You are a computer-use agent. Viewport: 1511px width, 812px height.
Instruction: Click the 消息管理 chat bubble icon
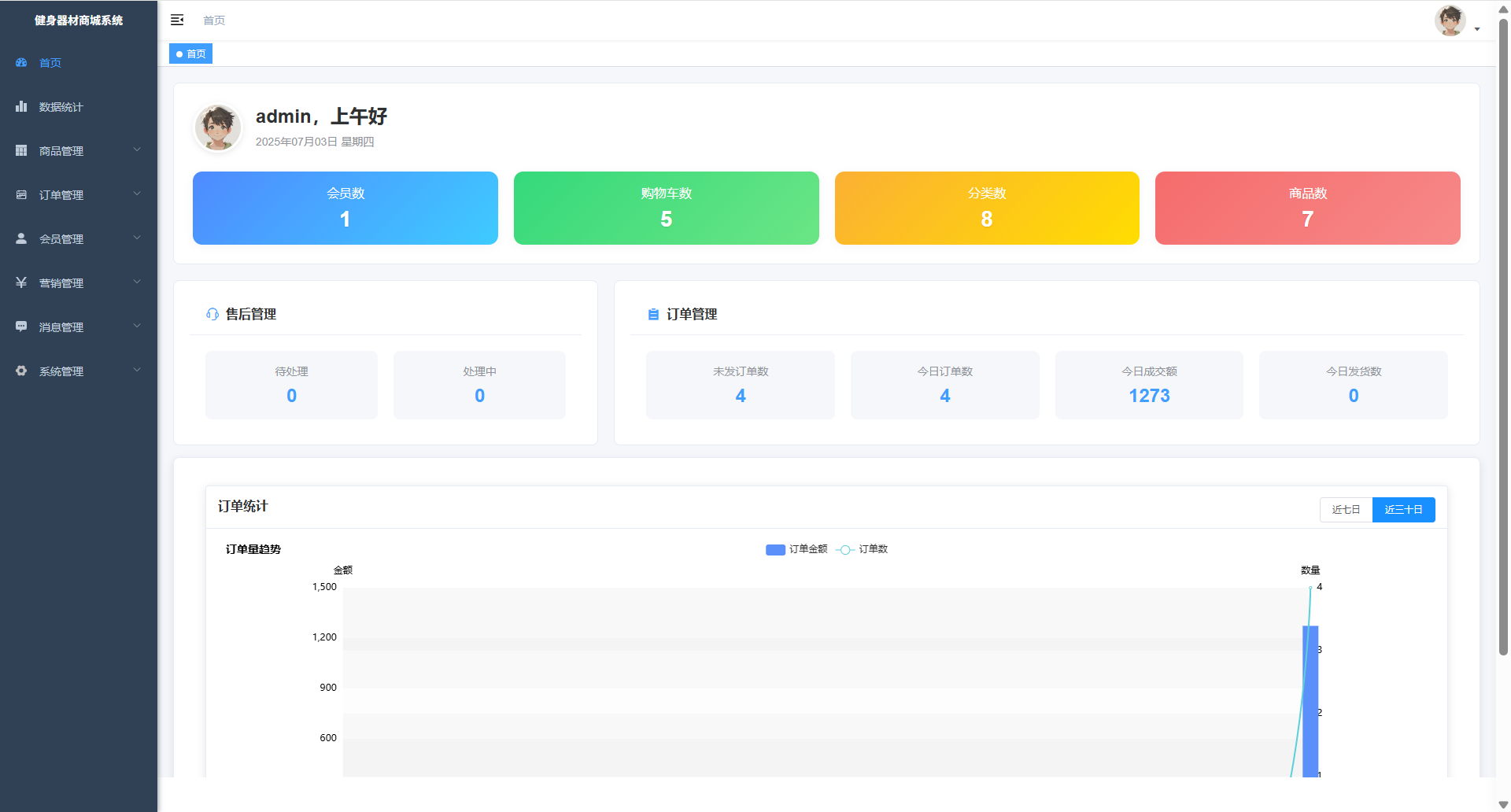coord(21,327)
